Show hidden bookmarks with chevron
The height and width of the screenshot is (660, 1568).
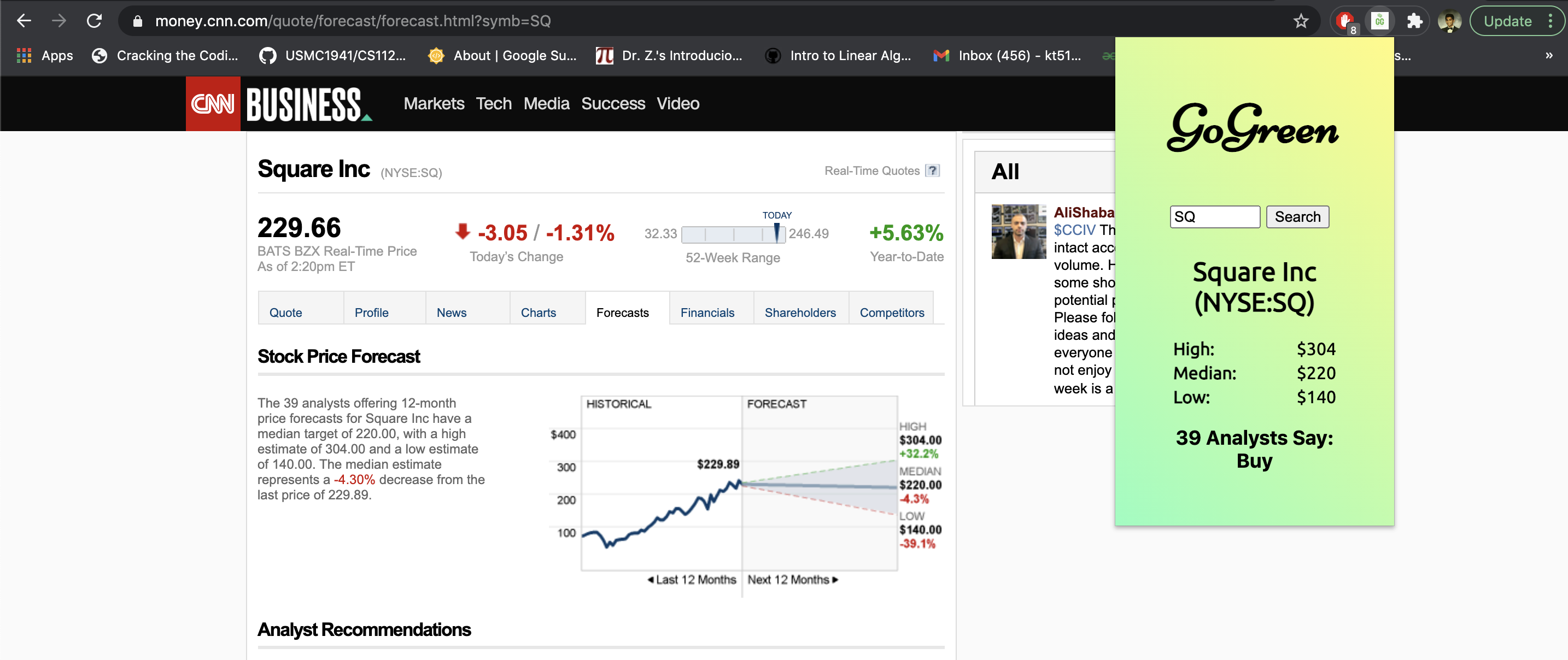[1548, 55]
